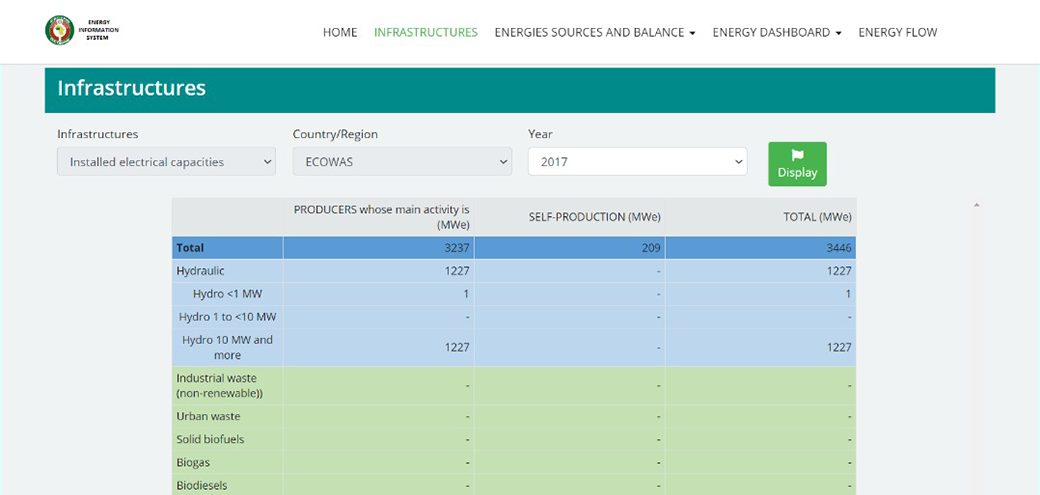Image resolution: width=1040 pixels, height=495 pixels.
Task: Click the 'Hydro 1 to <10 MW' row label
Action: click(x=228, y=317)
